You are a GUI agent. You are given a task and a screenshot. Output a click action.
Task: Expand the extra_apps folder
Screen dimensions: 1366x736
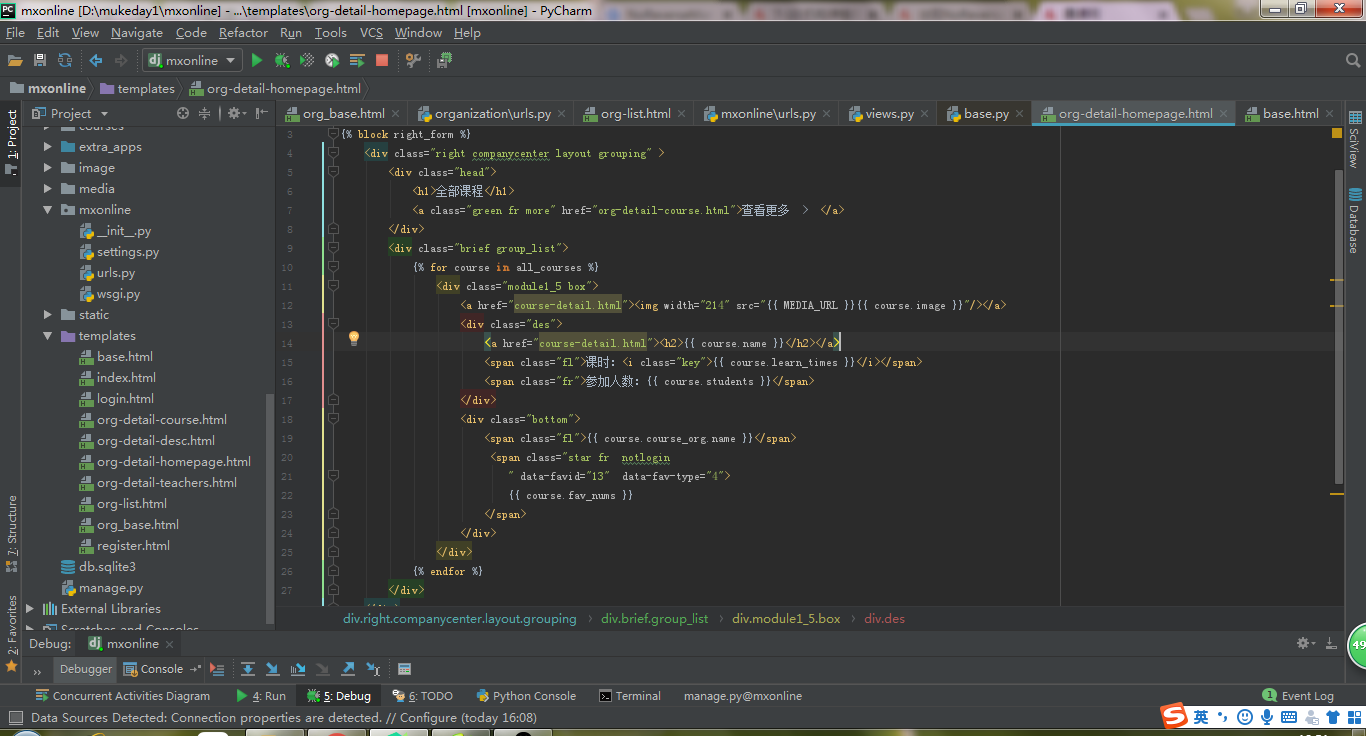(47, 147)
